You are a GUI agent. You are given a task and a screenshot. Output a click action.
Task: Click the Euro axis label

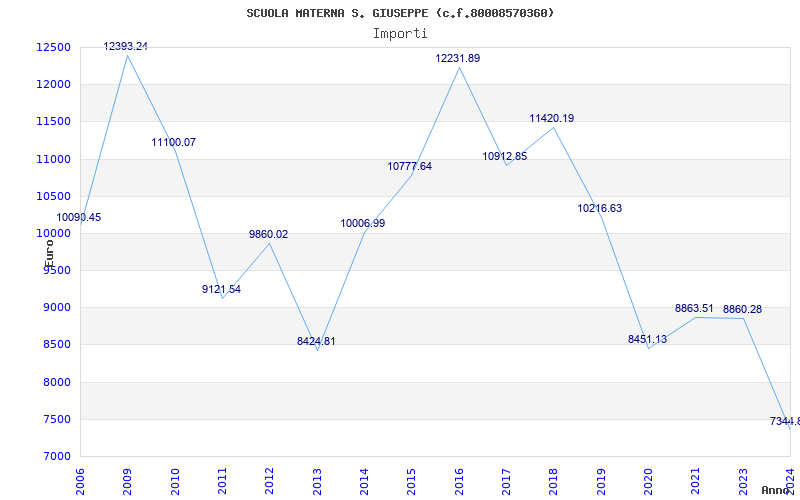(x=49, y=254)
